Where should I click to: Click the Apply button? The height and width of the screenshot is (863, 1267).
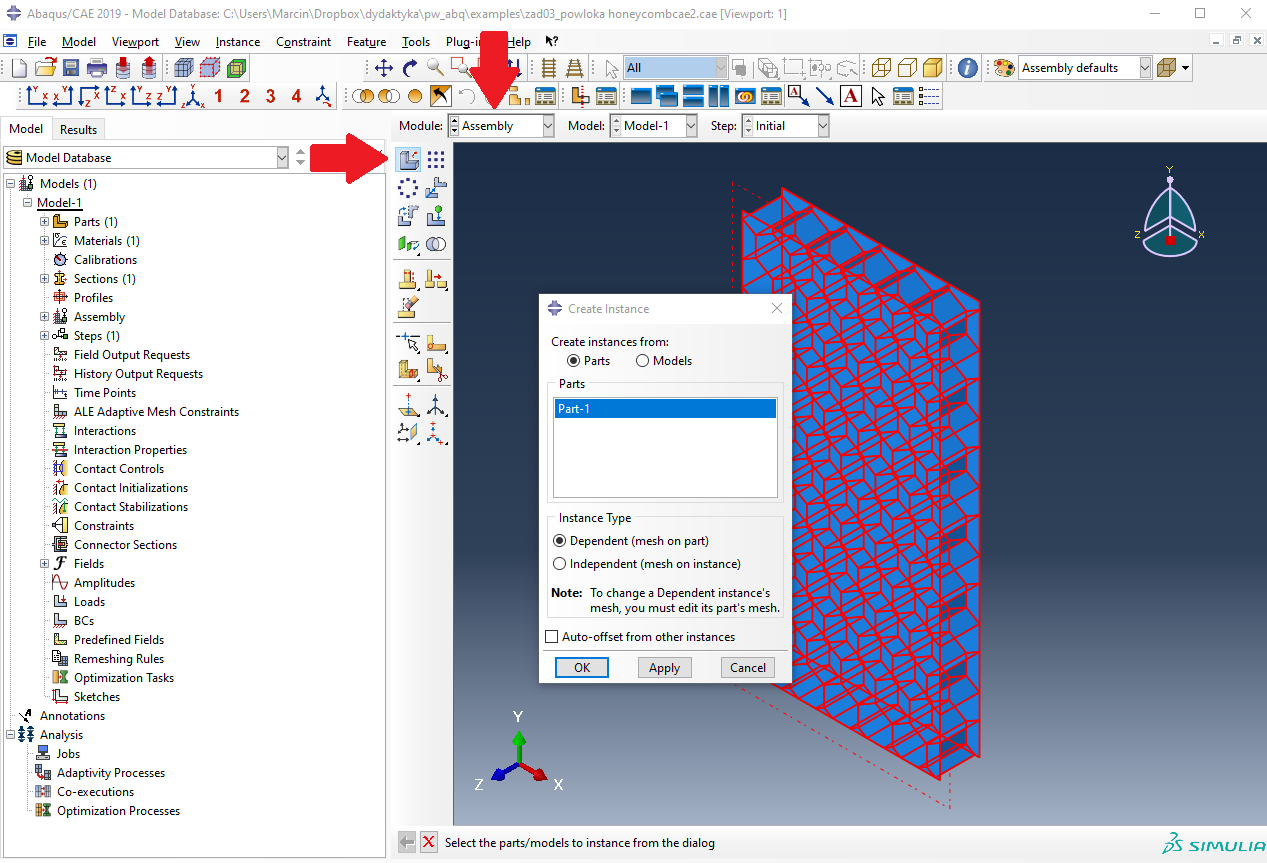click(x=664, y=668)
